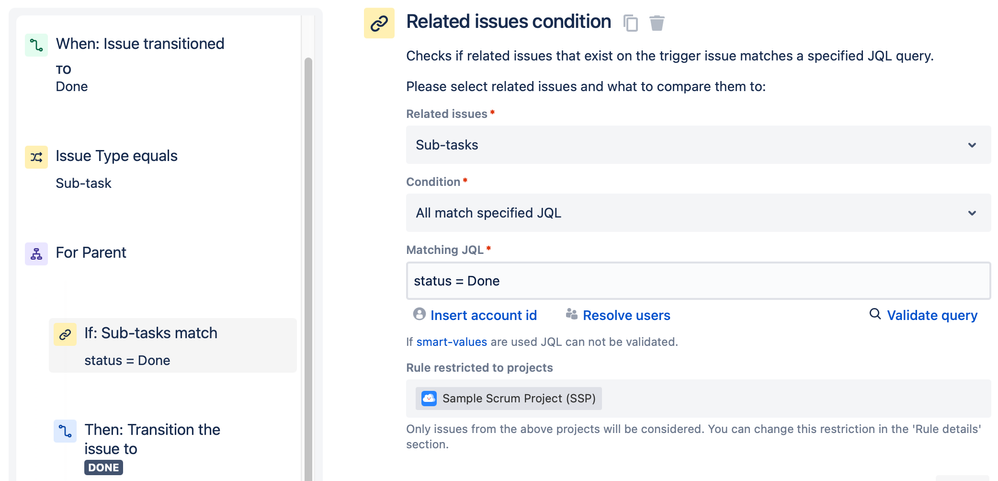The image size is (998, 481).
Task: Click the purple branch icon beside For Parent
Action: click(x=37, y=253)
